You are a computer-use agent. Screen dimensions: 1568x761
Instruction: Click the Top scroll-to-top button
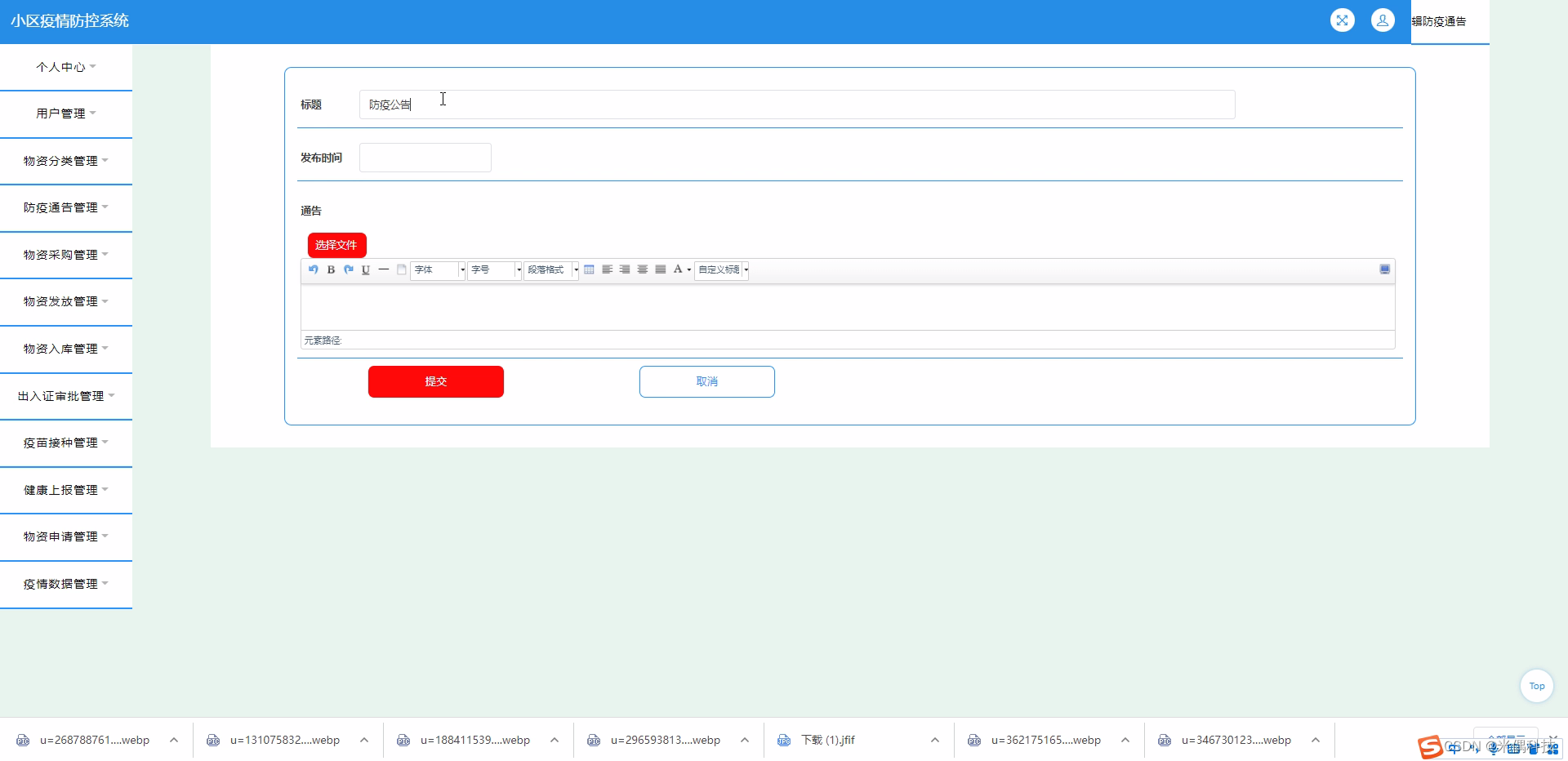pos(1536,686)
